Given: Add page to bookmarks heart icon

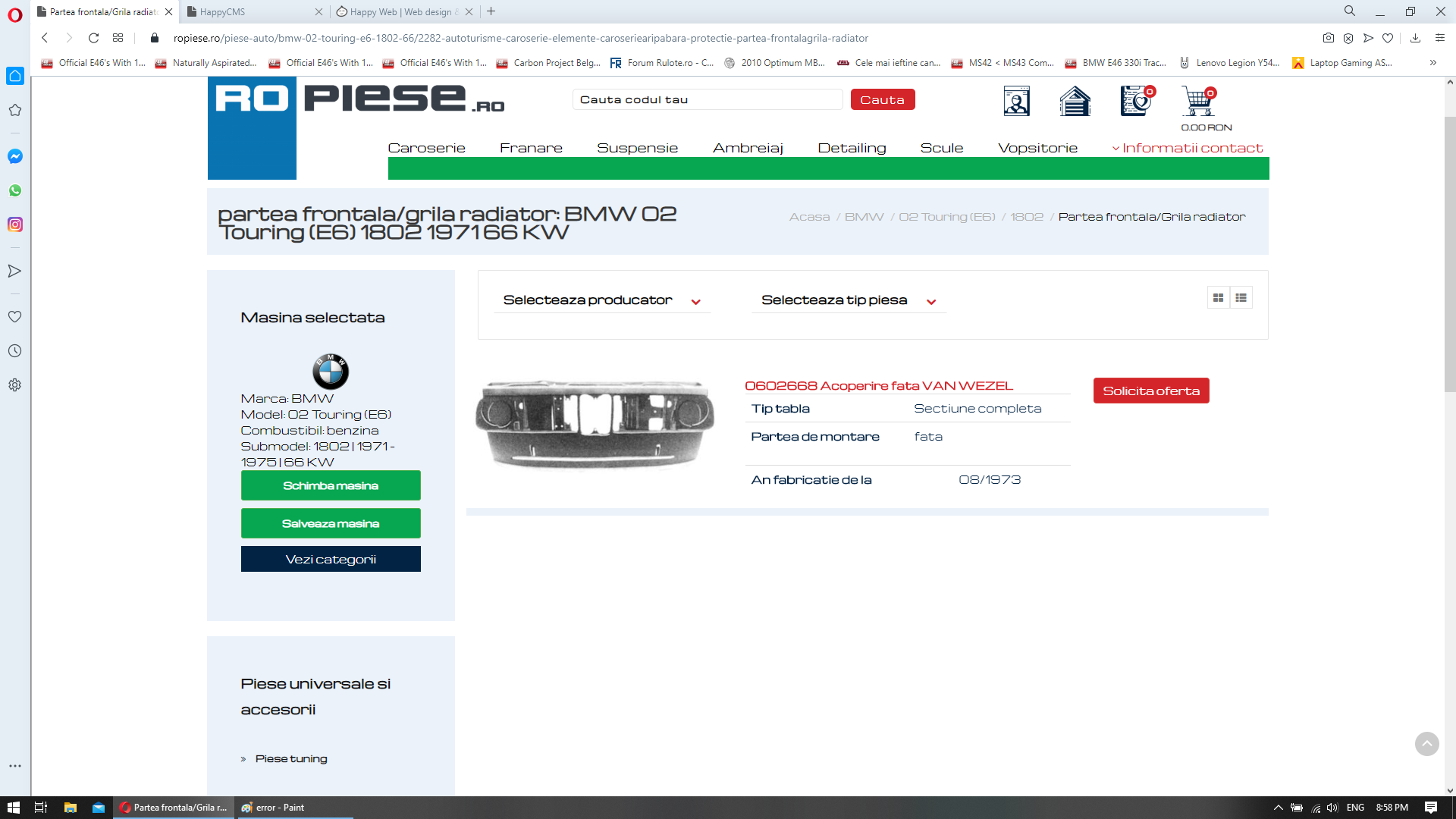Looking at the screenshot, I should (x=1388, y=38).
